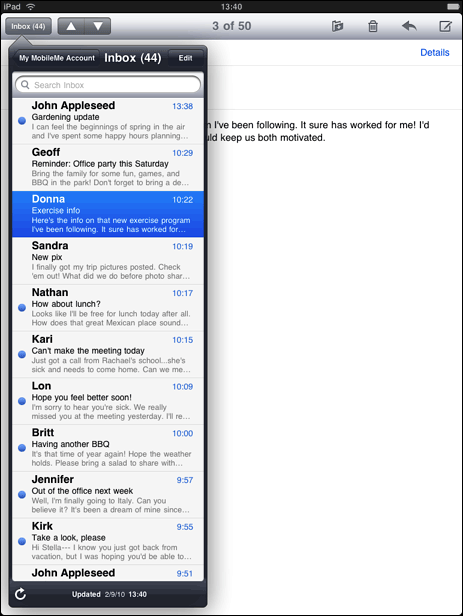Tap unread dot beside Kari's message
463x616 pixels.
point(22,354)
